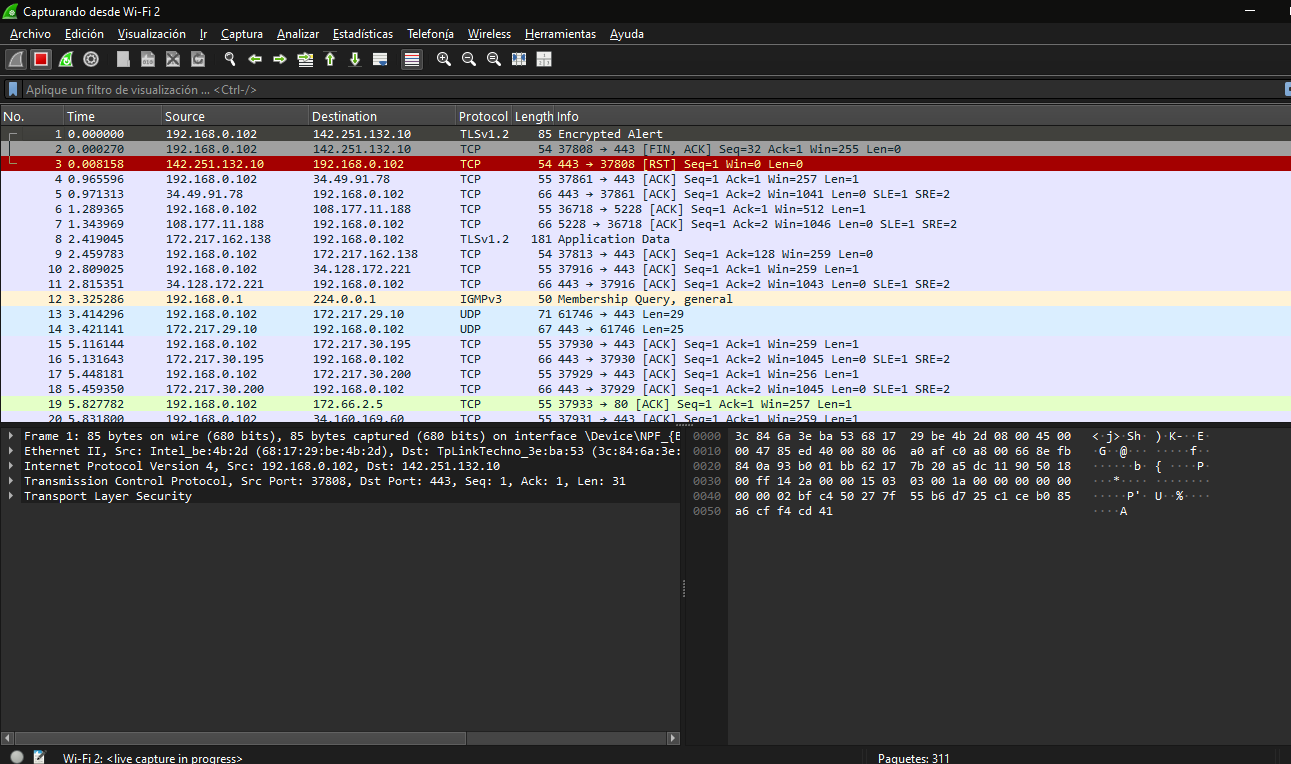The width and height of the screenshot is (1291, 764).
Task: Stop the running capture with red square
Action: pos(41,59)
